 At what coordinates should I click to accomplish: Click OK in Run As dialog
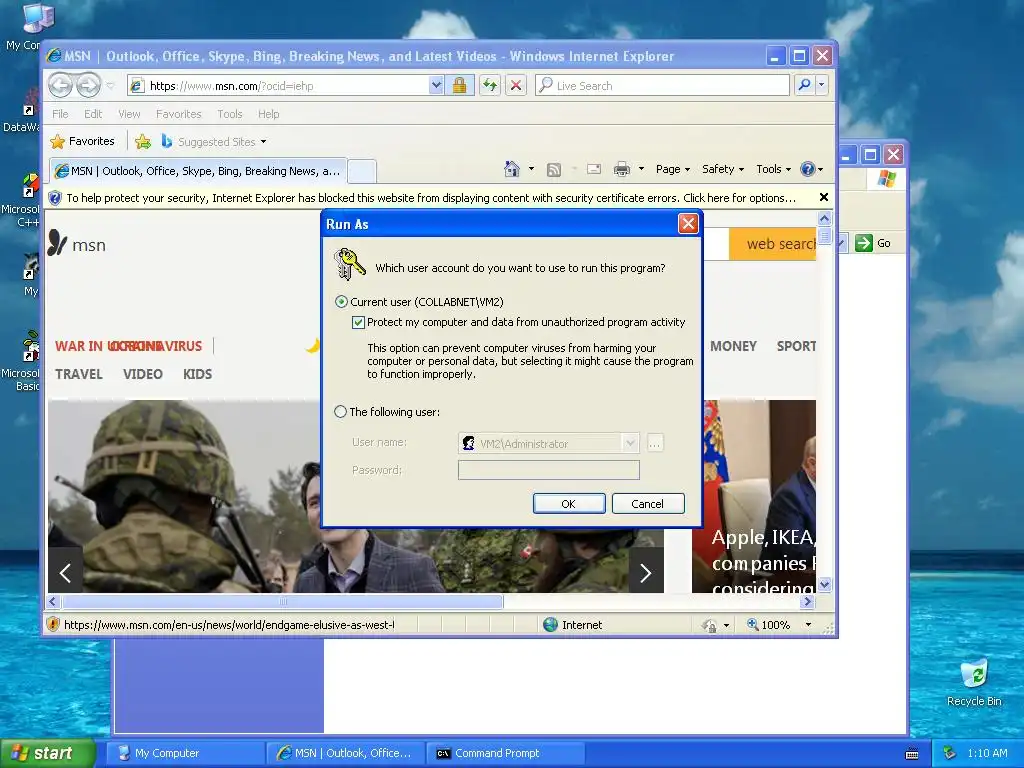pos(569,504)
